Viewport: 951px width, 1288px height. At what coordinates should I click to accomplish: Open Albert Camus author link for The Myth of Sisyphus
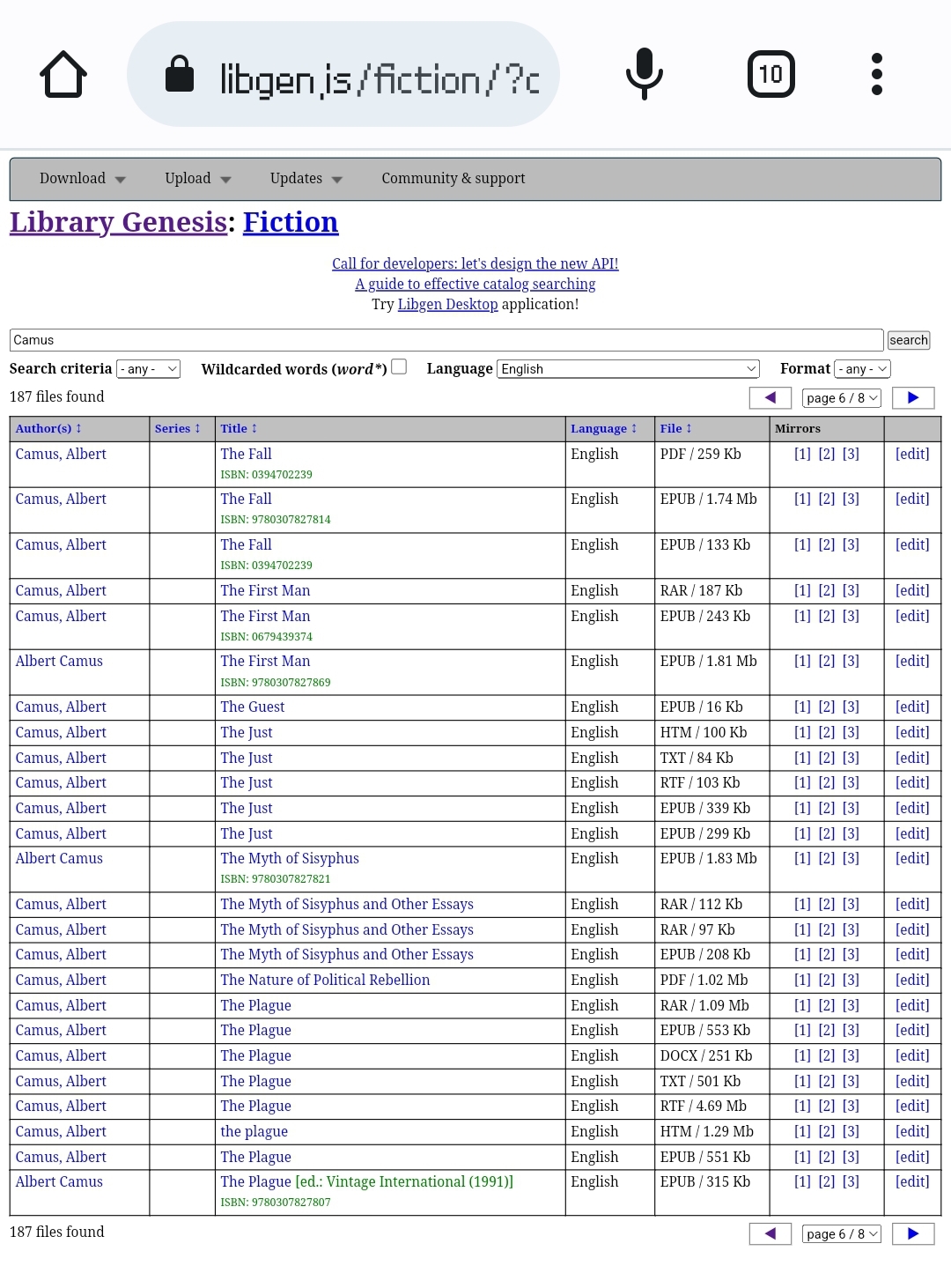59,858
